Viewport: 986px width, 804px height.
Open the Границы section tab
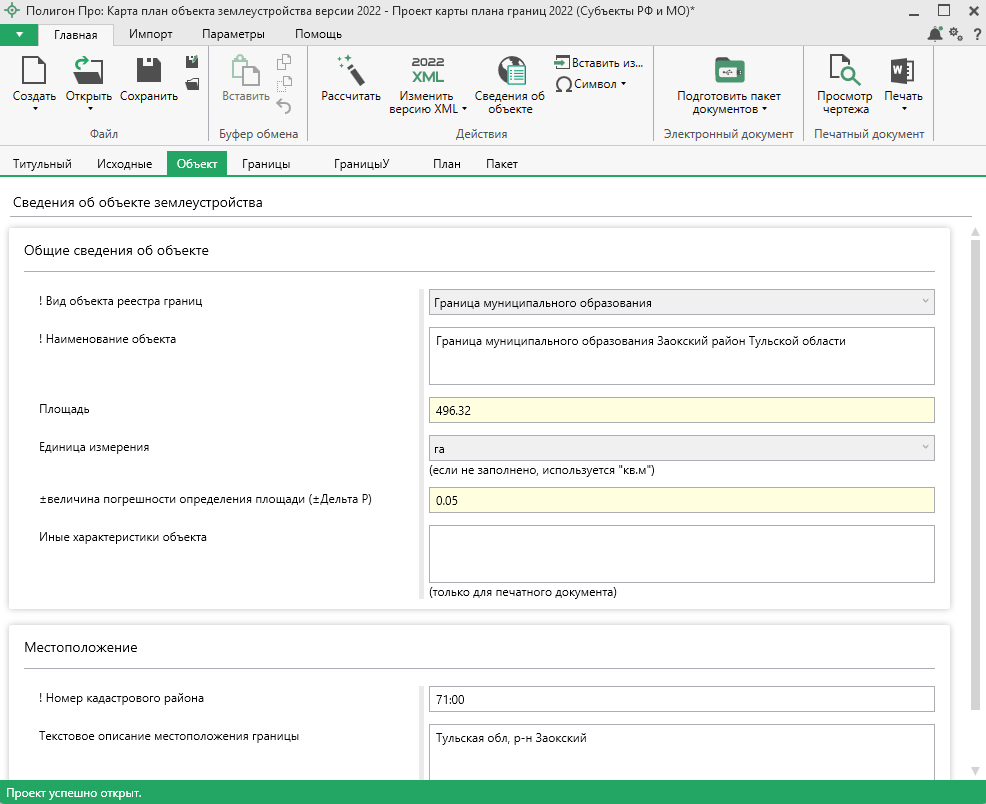(266, 164)
